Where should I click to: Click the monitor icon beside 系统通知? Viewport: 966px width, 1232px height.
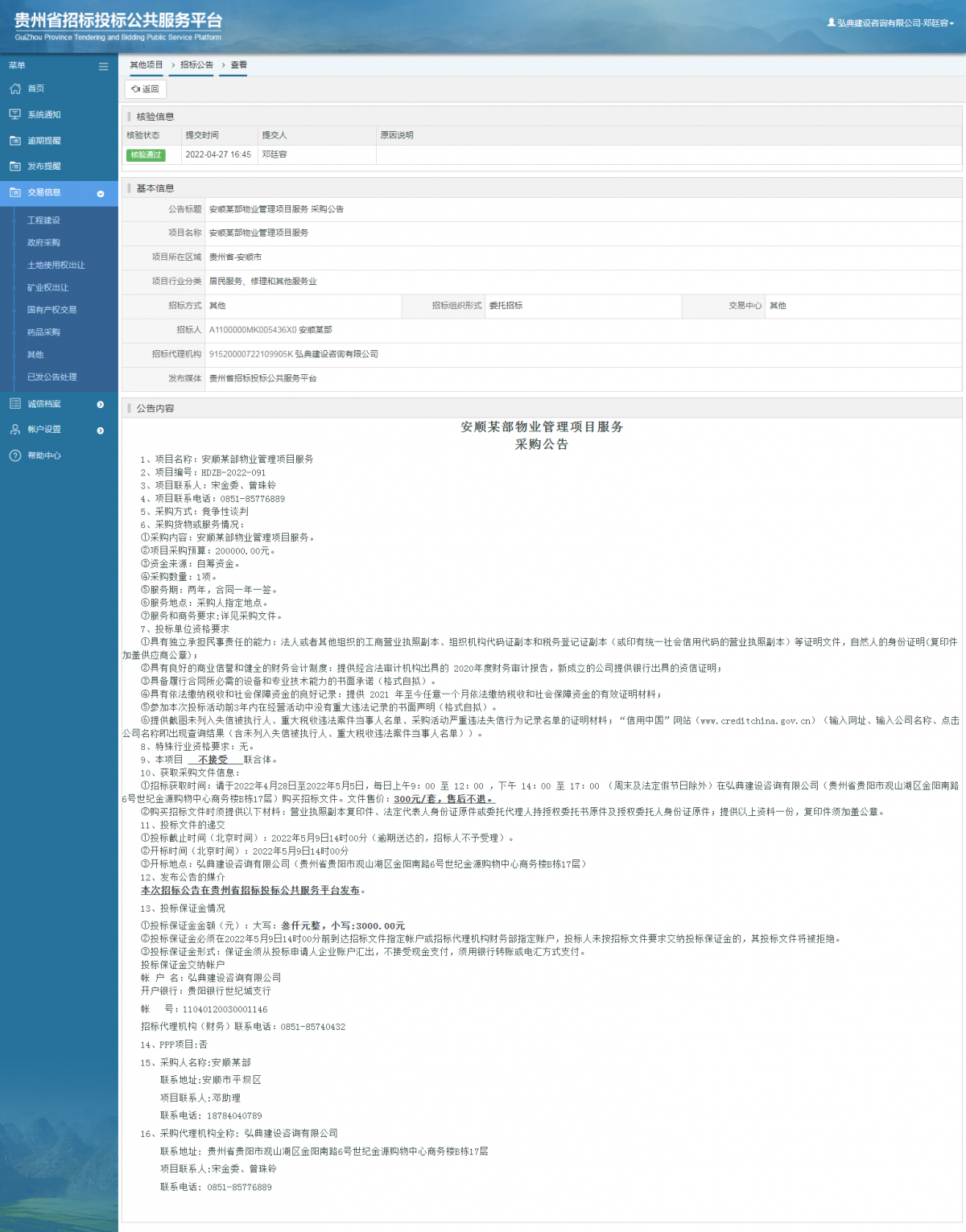point(14,114)
